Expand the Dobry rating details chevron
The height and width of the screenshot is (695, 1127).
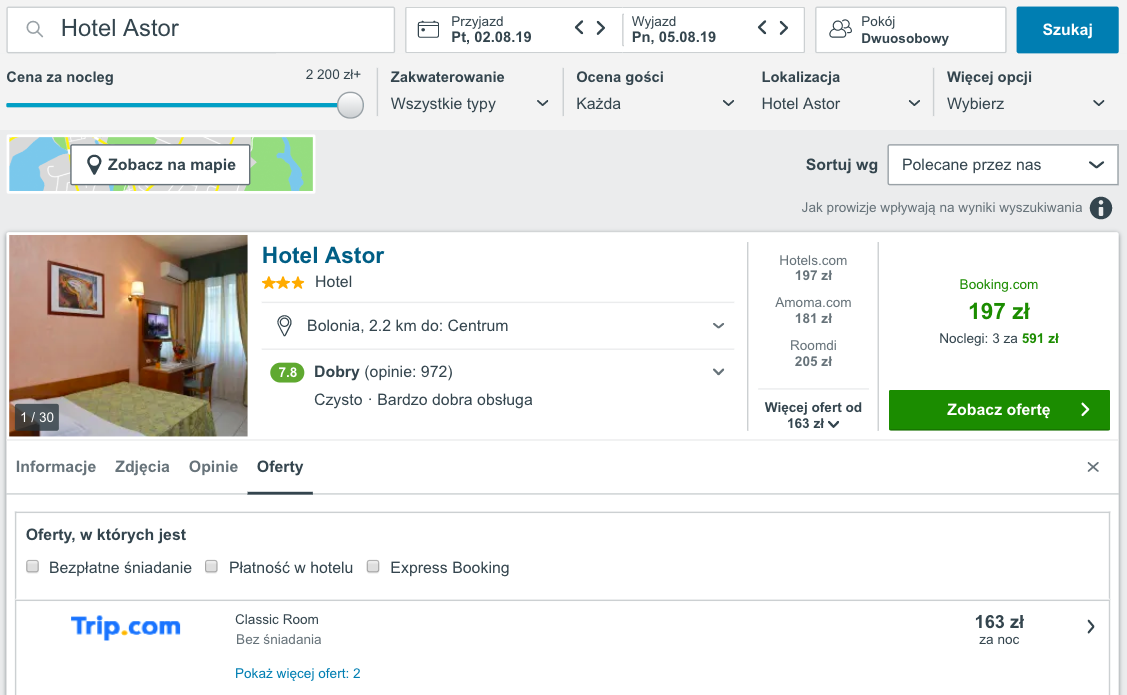point(718,372)
